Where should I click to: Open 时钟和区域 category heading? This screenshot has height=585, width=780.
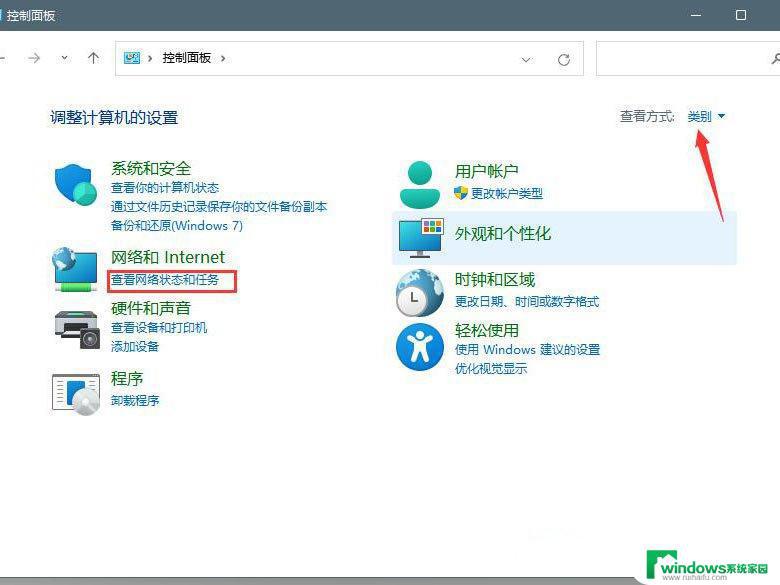click(x=494, y=280)
